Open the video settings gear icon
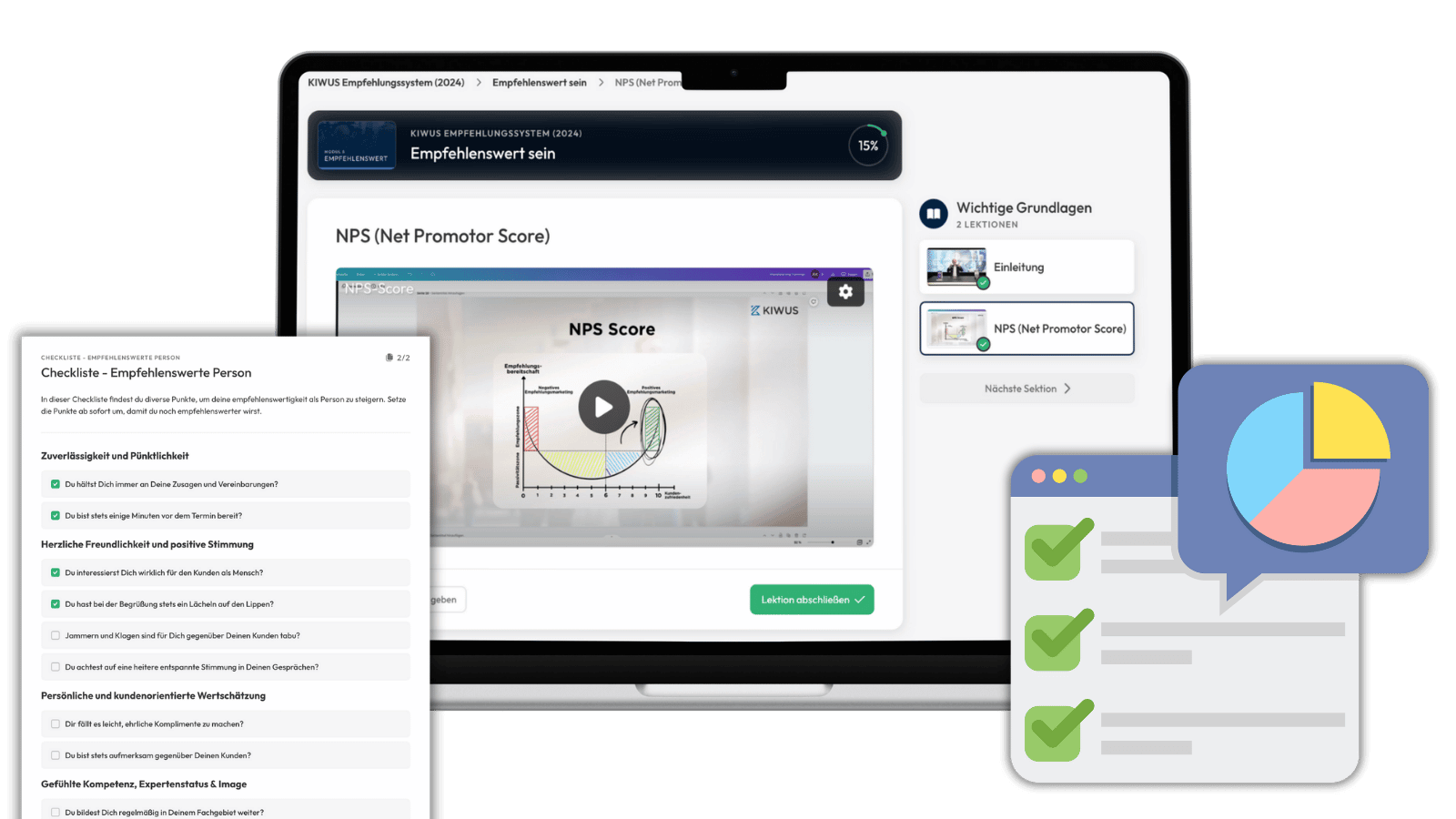This screenshot has height=819, width=1456. coord(845,291)
